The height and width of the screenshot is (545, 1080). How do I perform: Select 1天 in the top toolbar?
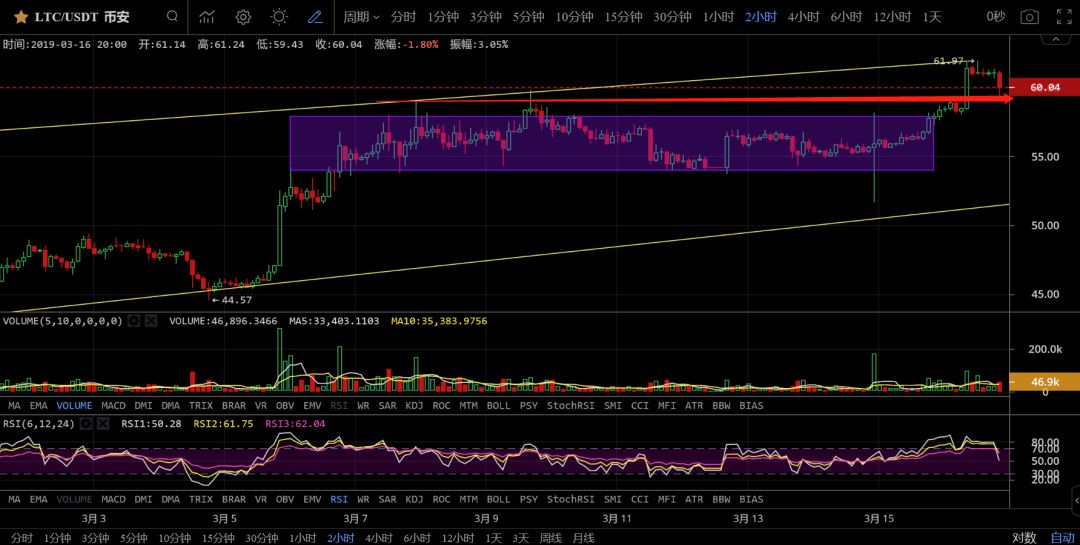(x=932, y=17)
